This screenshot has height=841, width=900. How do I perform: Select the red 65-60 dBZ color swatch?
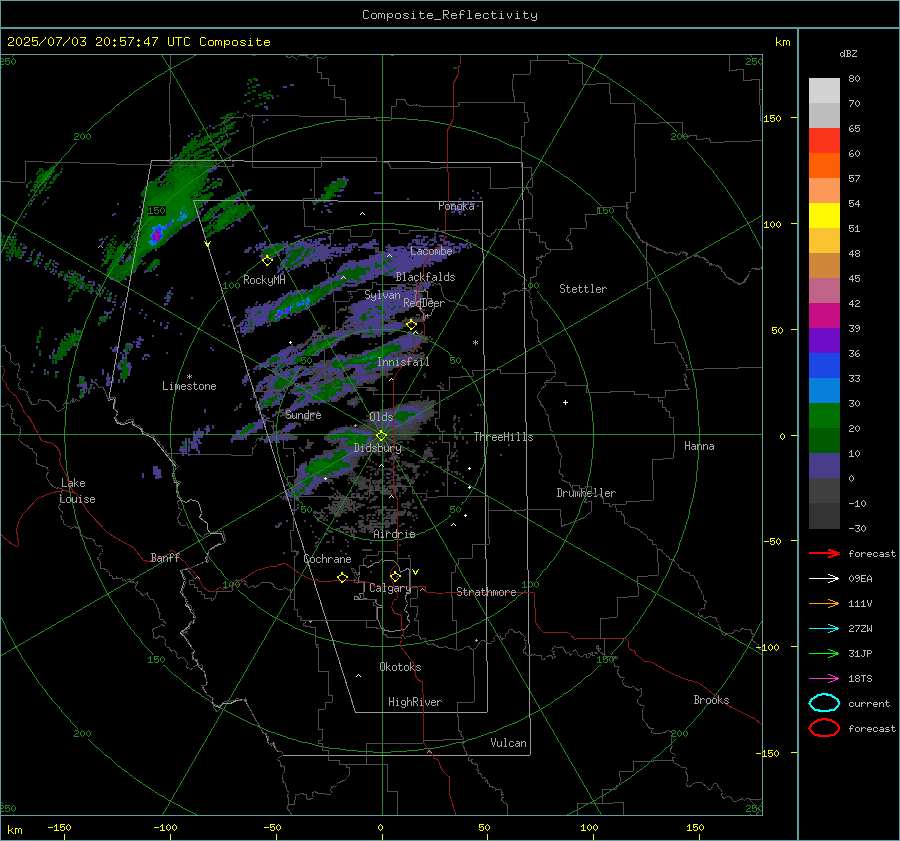(824, 141)
